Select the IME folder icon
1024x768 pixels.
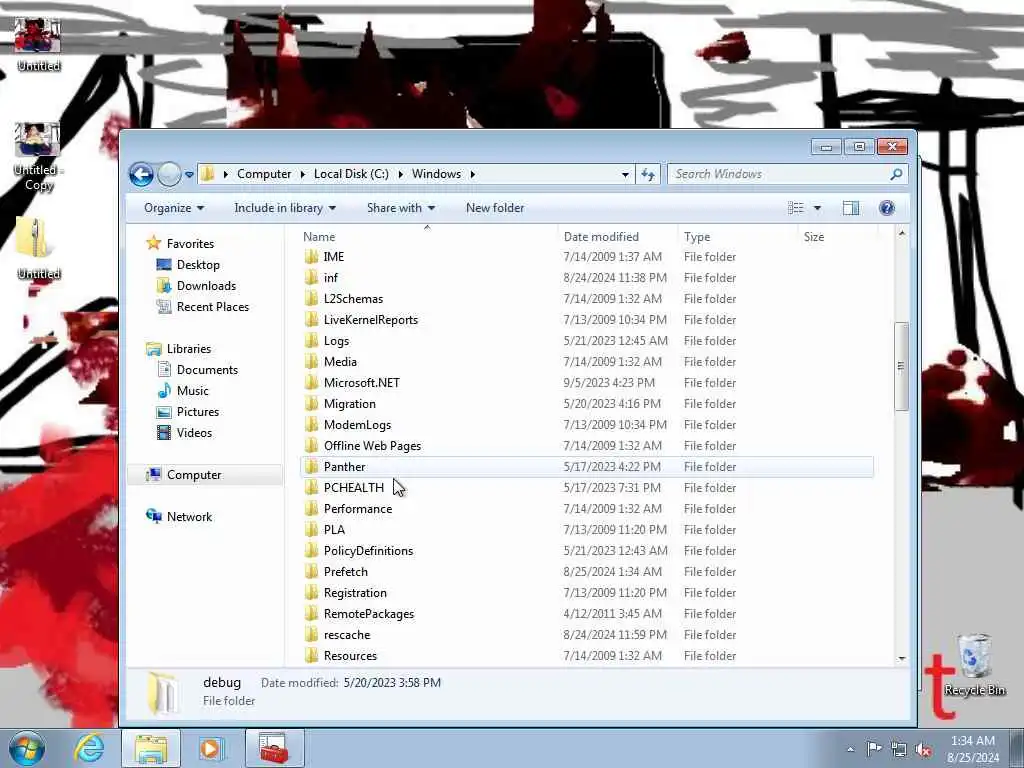(x=312, y=257)
